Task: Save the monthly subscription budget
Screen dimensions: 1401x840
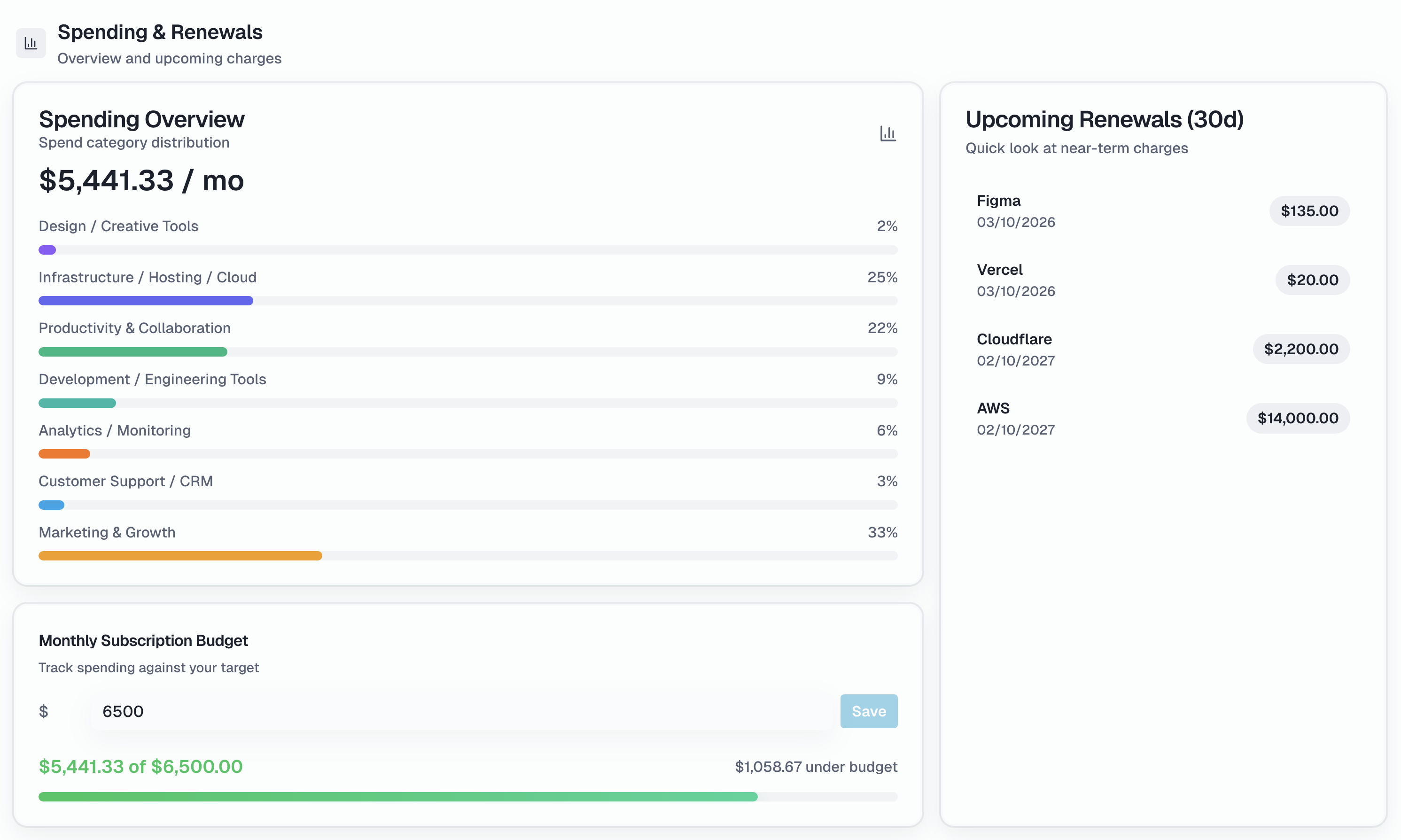Action: coord(869,711)
